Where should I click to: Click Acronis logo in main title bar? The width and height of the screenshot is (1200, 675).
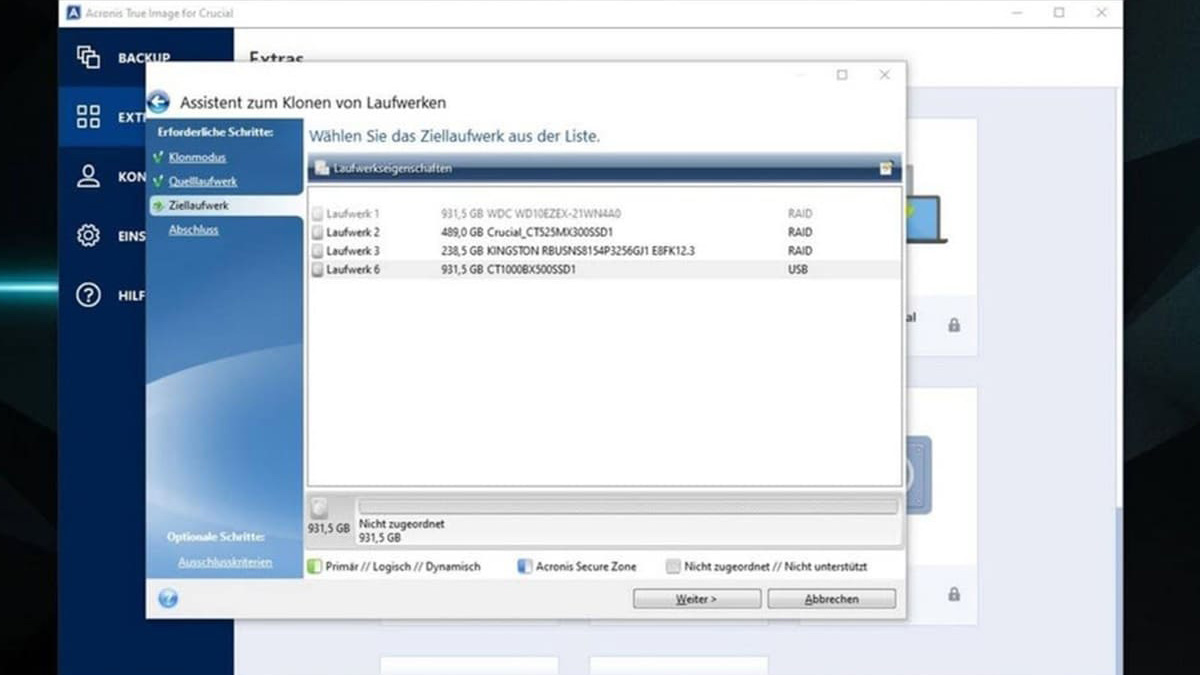tap(74, 13)
